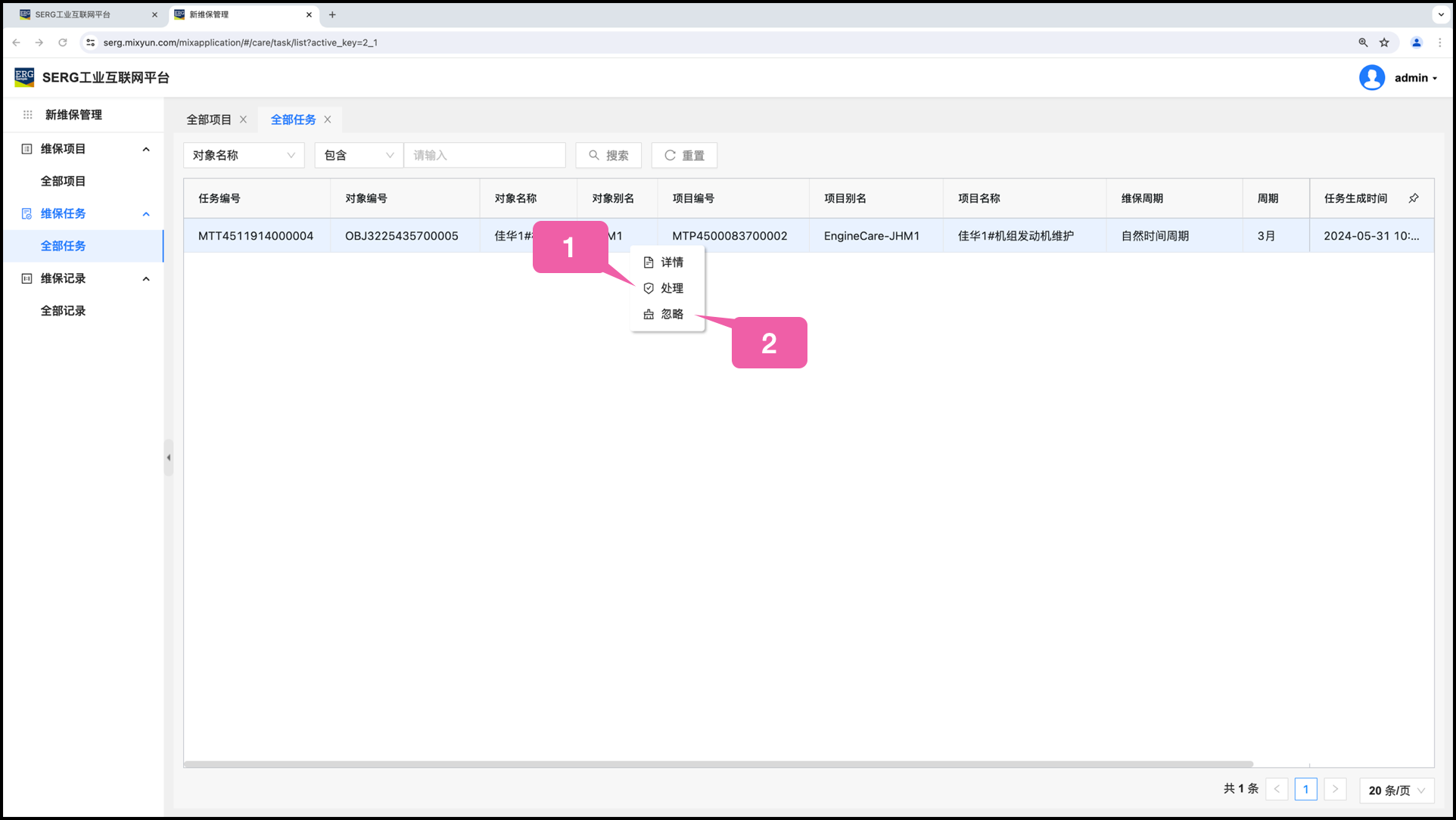1456x820 pixels.
Task: Close the 全部项目 tab
Action: click(x=243, y=120)
